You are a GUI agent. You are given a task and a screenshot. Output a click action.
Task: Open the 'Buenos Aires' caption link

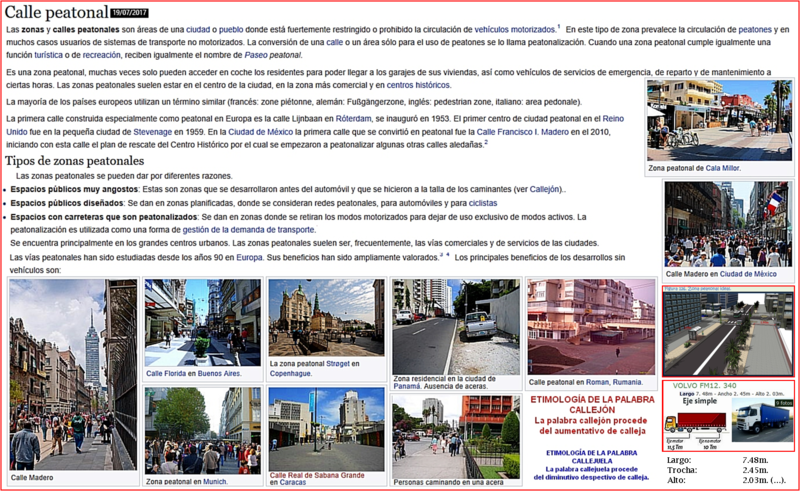point(219,374)
